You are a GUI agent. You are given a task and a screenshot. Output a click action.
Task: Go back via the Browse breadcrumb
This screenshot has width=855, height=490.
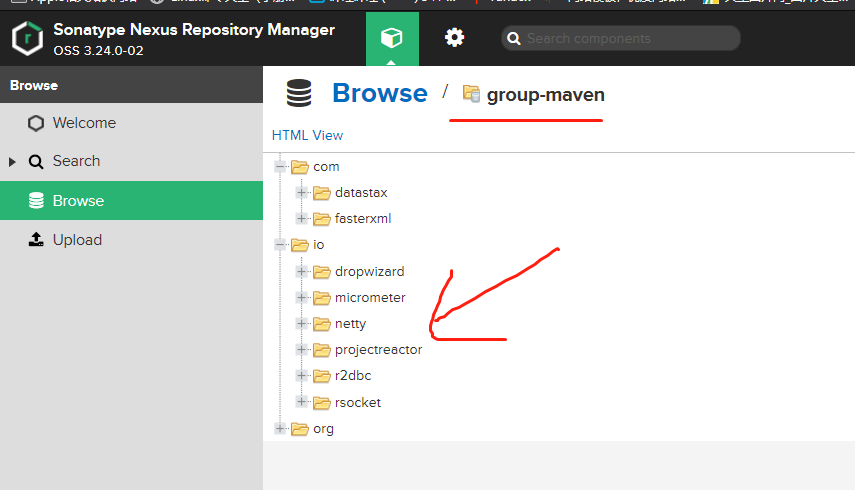point(380,93)
